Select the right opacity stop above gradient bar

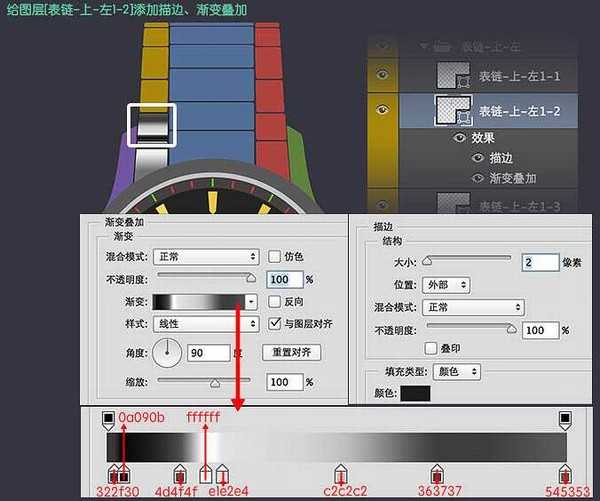[564, 419]
